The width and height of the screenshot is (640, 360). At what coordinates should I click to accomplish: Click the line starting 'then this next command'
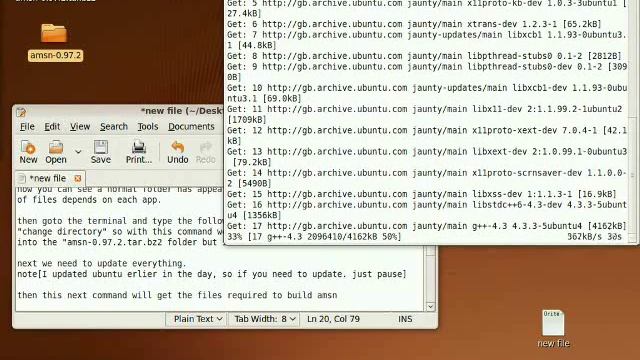(x=177, y=295)
